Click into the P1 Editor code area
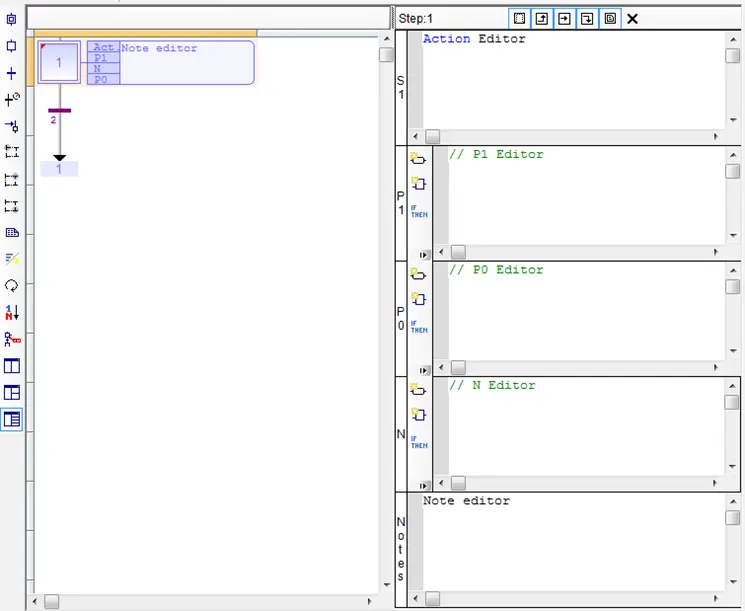The height and width of the screenshot is (611, 745). pos(586,196)
